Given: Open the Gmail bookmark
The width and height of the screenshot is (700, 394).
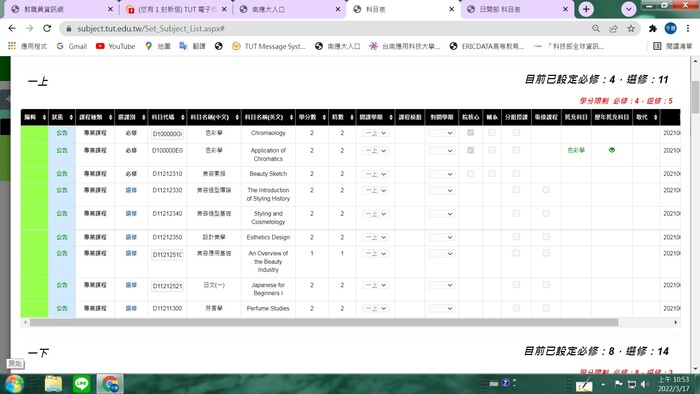Looking at the screenshot, I should click(72, 46).
